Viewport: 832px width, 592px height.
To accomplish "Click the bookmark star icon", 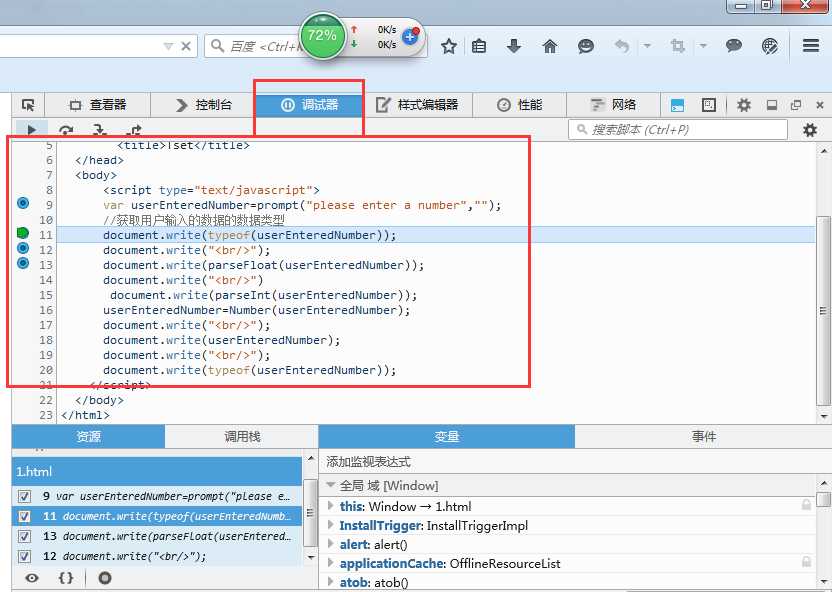I will (449, 46).
